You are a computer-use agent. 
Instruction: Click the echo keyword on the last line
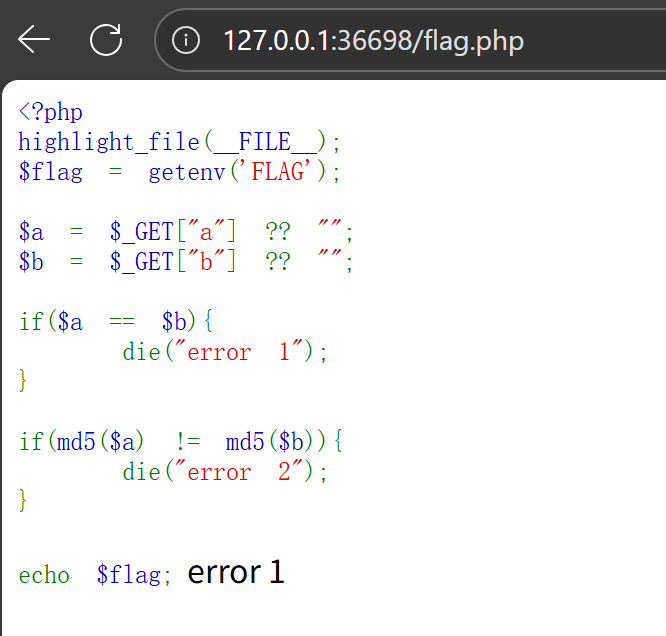click(45, 575)
